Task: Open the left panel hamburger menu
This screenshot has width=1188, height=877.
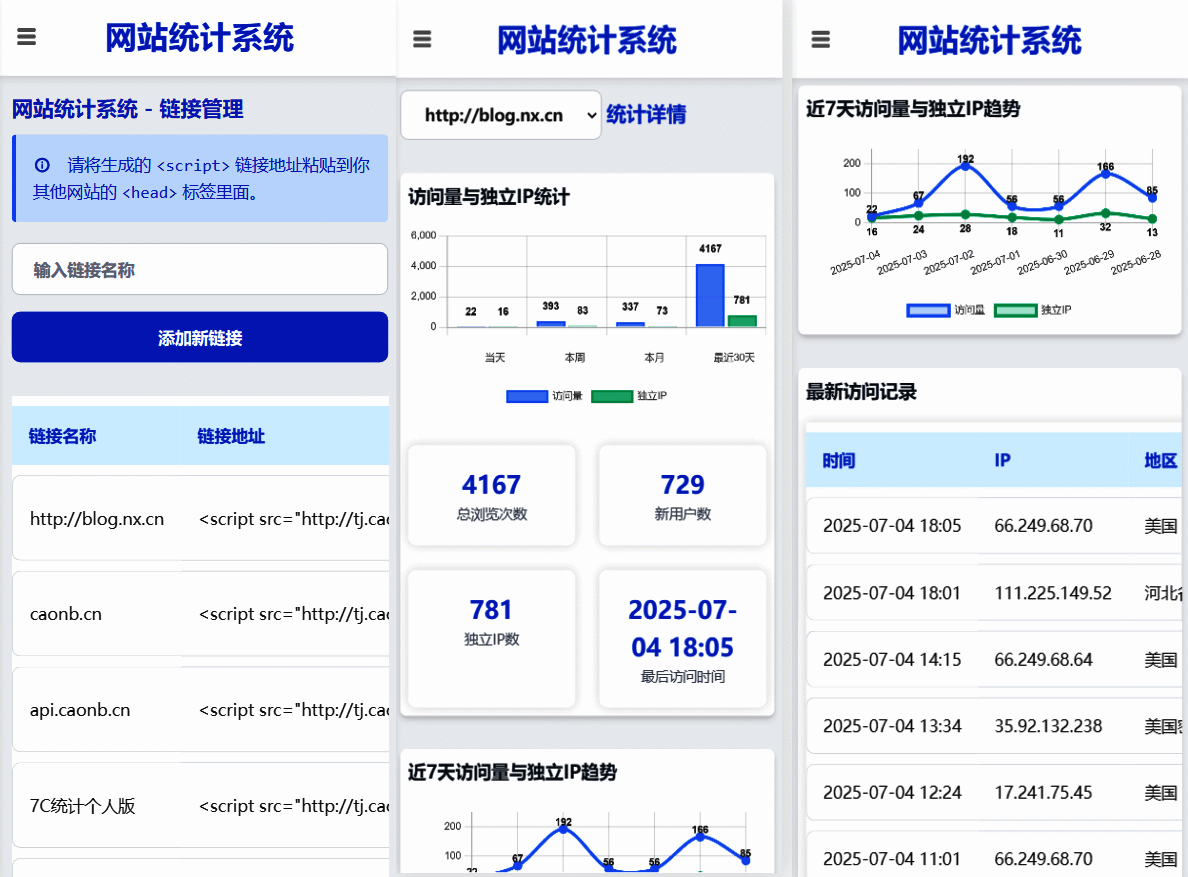Action: [26, 37]
